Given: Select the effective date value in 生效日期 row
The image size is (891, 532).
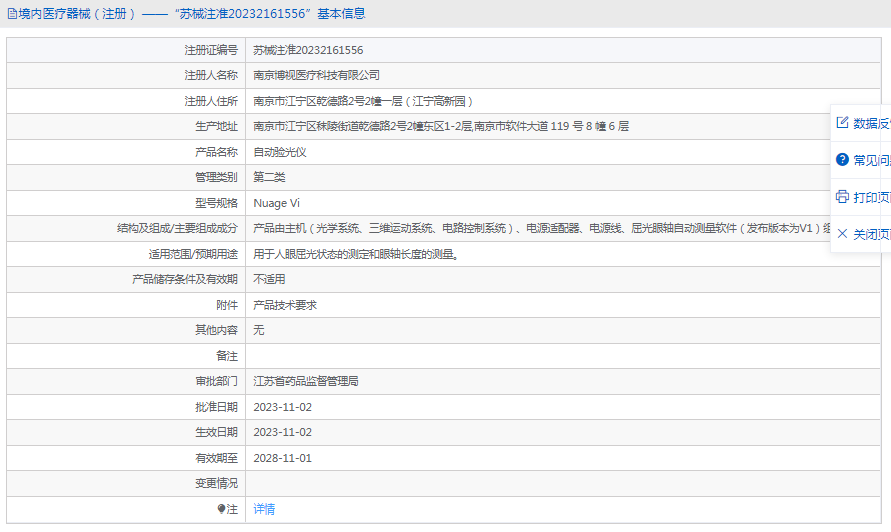Looking at the screenshot, I should coord(282,432).
